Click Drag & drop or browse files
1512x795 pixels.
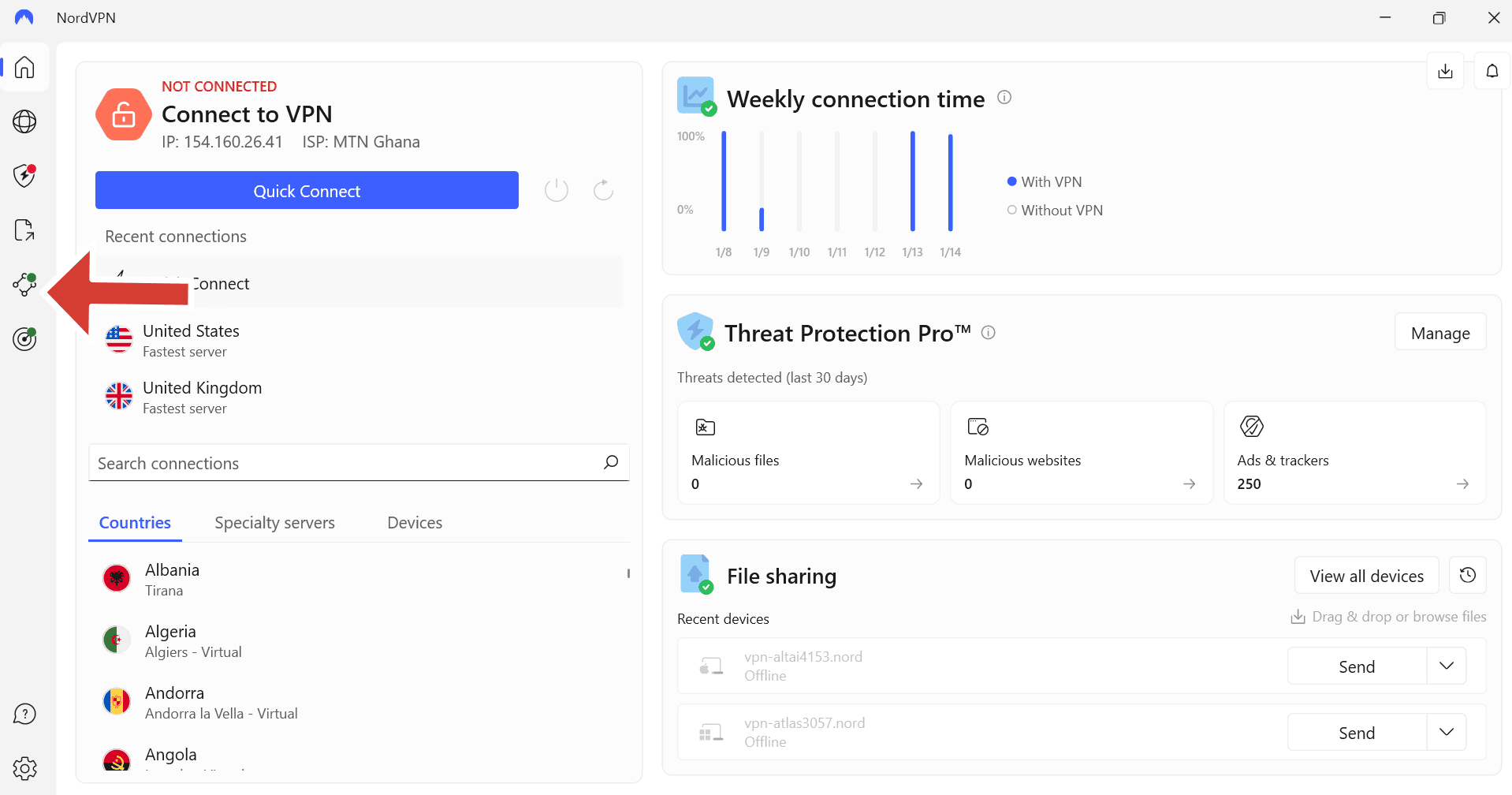[1388, 617]
